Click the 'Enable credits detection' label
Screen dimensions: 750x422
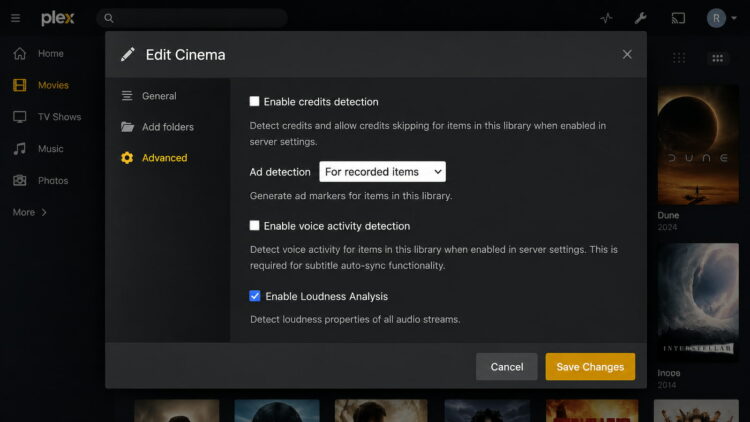[x=321, y=101]
